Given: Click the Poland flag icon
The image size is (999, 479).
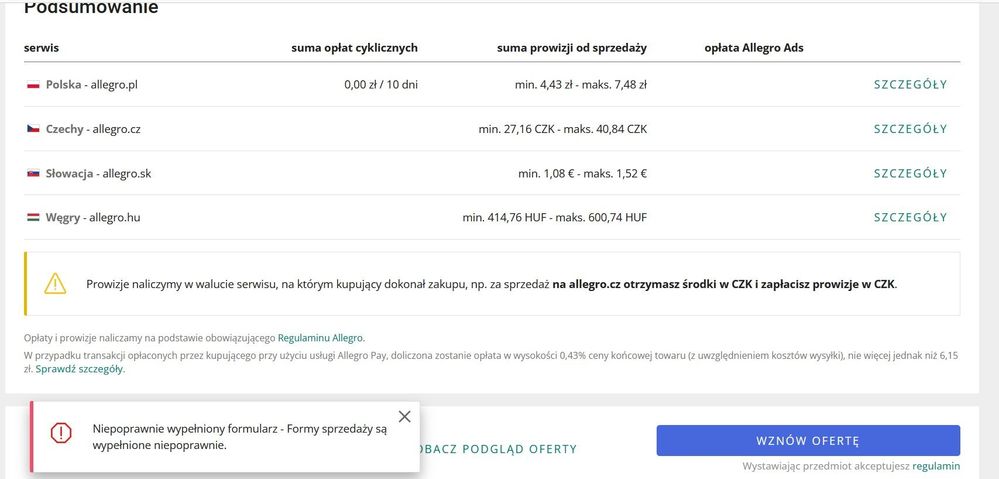Looking at the screenshot, I should click(33, 85).
